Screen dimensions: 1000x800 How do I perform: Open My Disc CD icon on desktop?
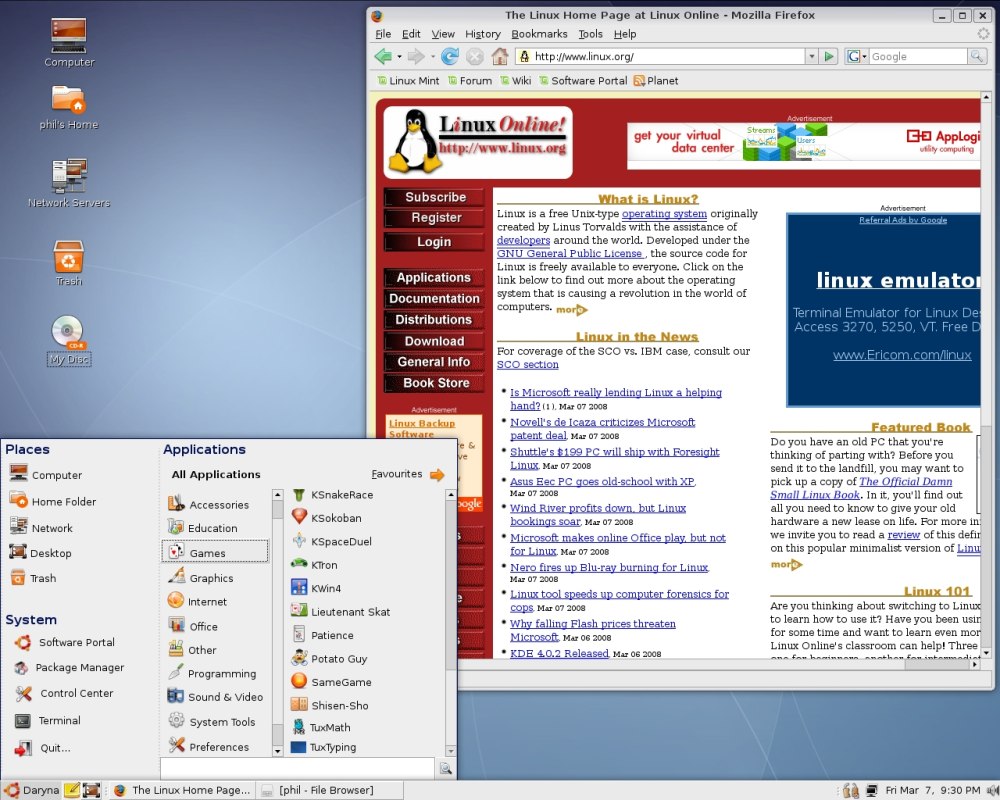[68, 338]
